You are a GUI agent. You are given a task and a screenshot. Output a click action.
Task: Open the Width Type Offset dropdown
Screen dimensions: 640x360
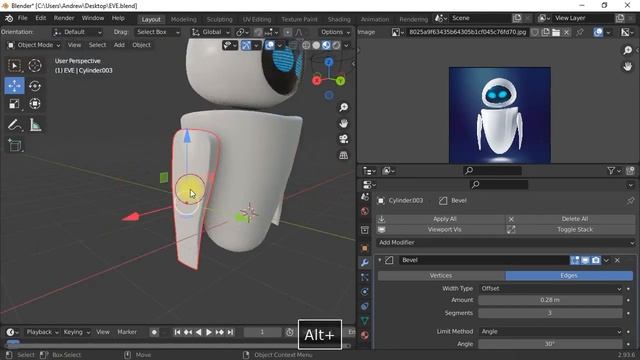click(551, 289)
